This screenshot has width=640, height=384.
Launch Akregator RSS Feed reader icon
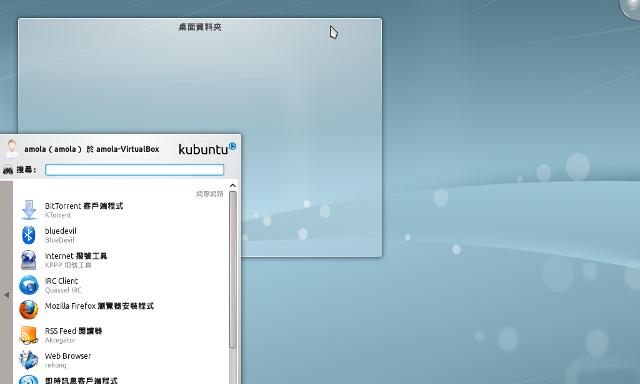tap(29, 335)
